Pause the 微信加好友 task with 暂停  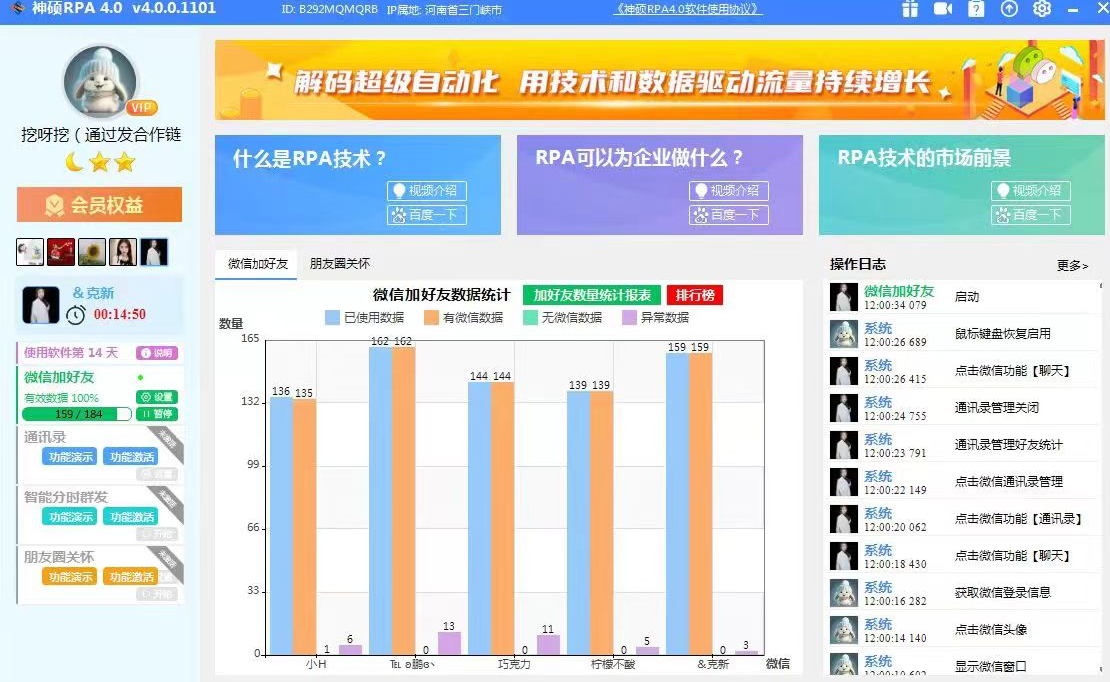point(156,414)
